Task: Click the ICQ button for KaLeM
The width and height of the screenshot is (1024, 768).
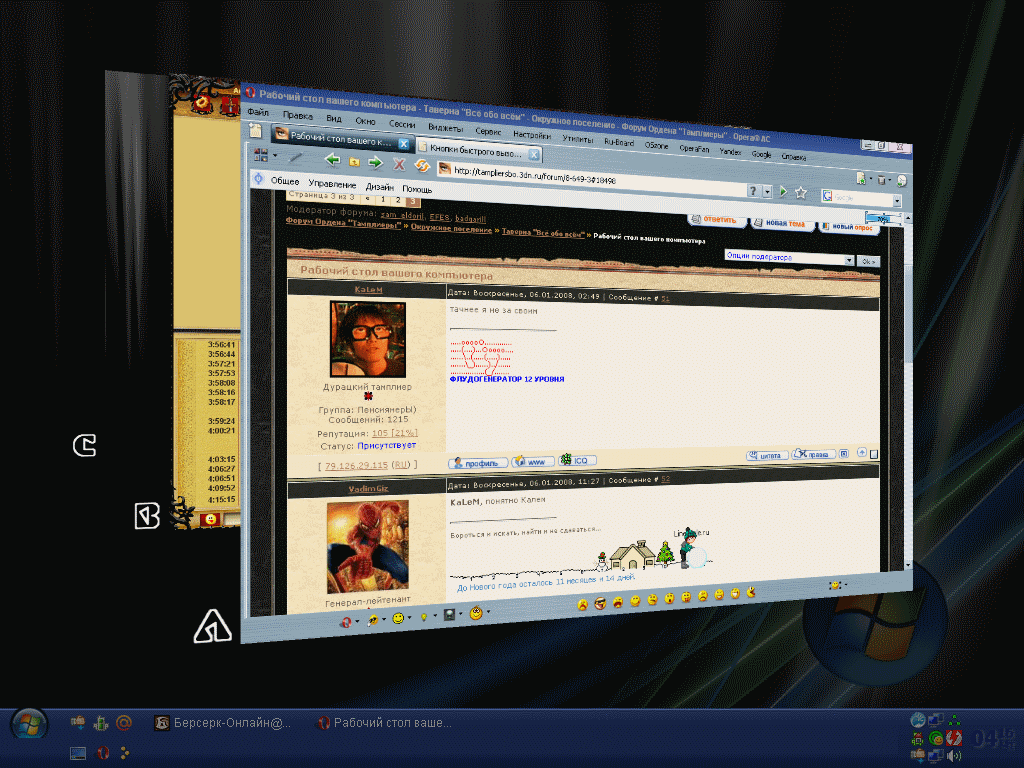Action: point(577,460)
